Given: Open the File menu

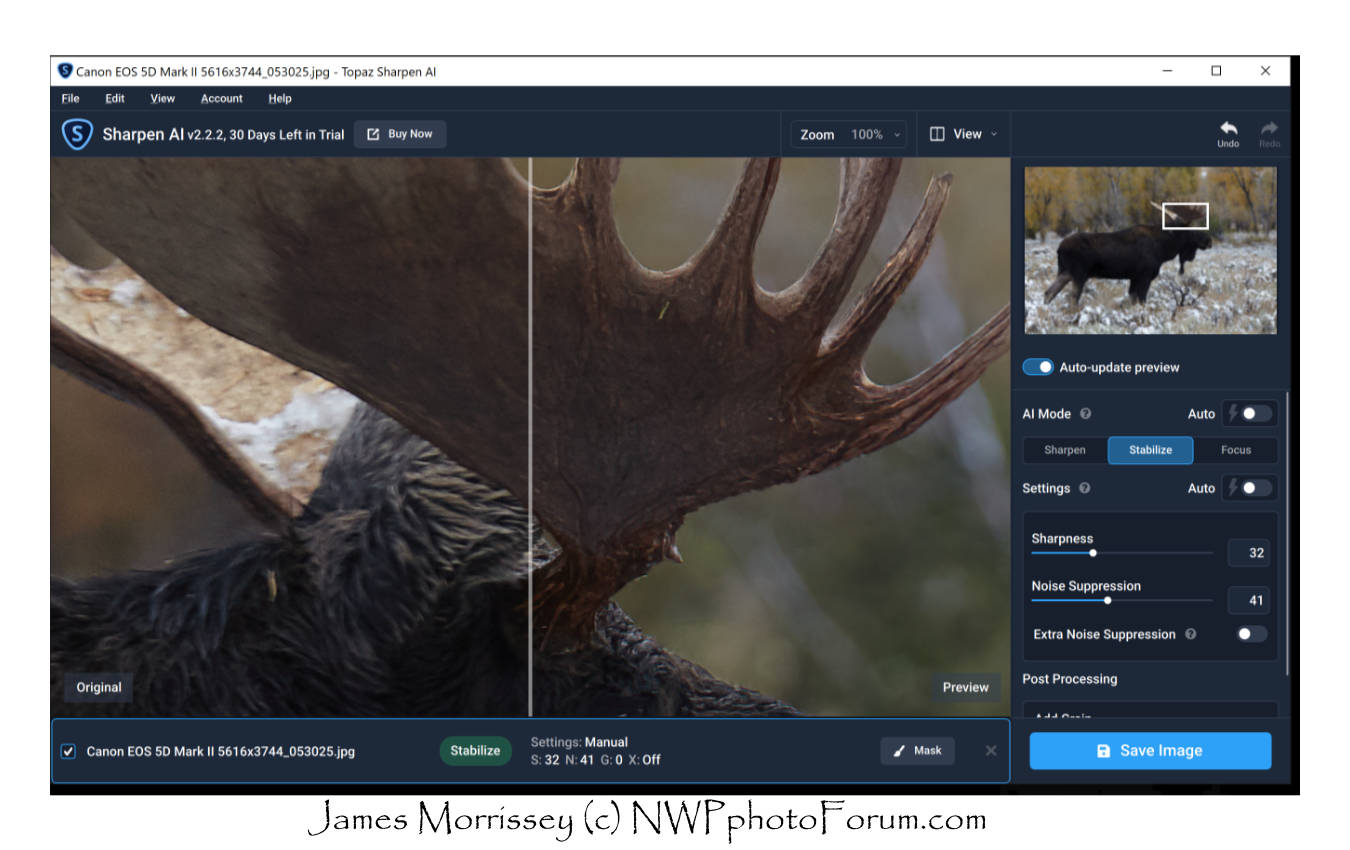Looking at the screenshot, I should [70, 98].
